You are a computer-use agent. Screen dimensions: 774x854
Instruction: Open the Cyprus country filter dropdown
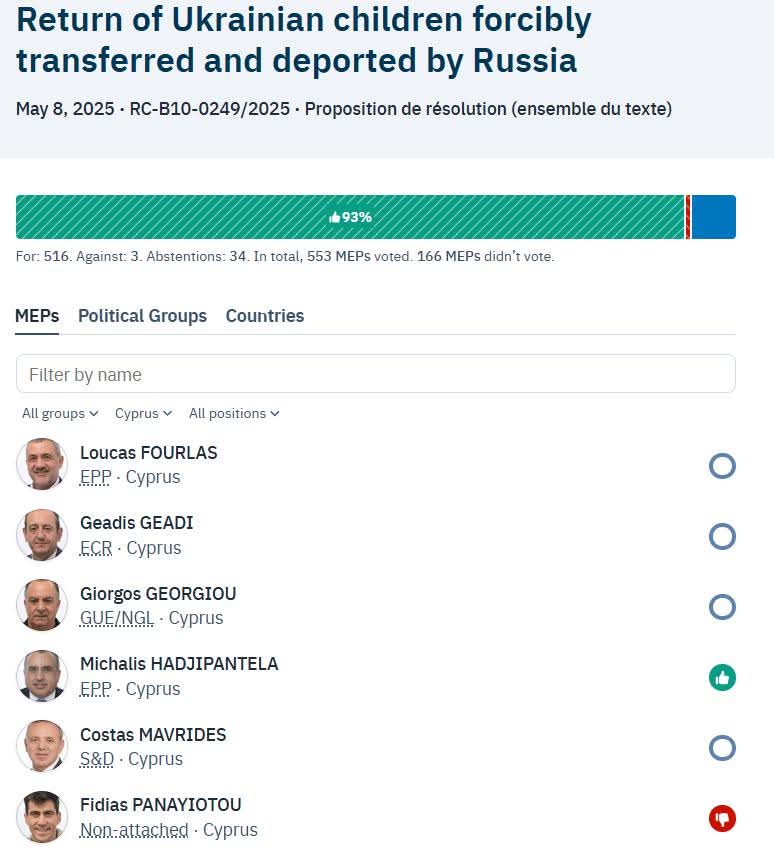tap(143, 413)
